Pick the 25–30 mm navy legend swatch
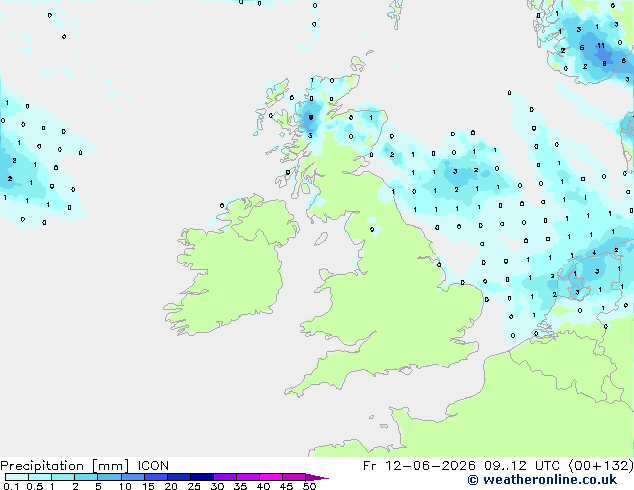Screen dimensions: 634x490 tap(201, 477)
